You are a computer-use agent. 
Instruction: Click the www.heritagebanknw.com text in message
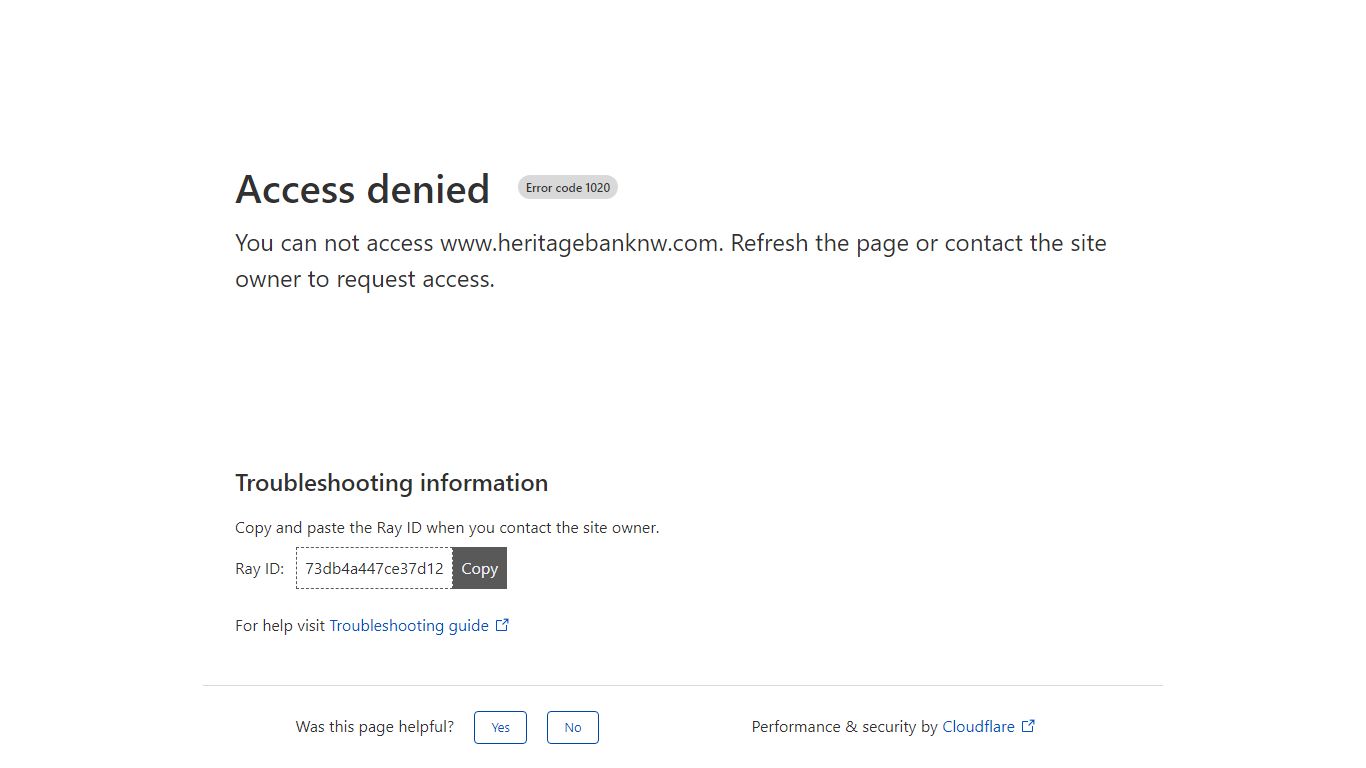[579, 243]
